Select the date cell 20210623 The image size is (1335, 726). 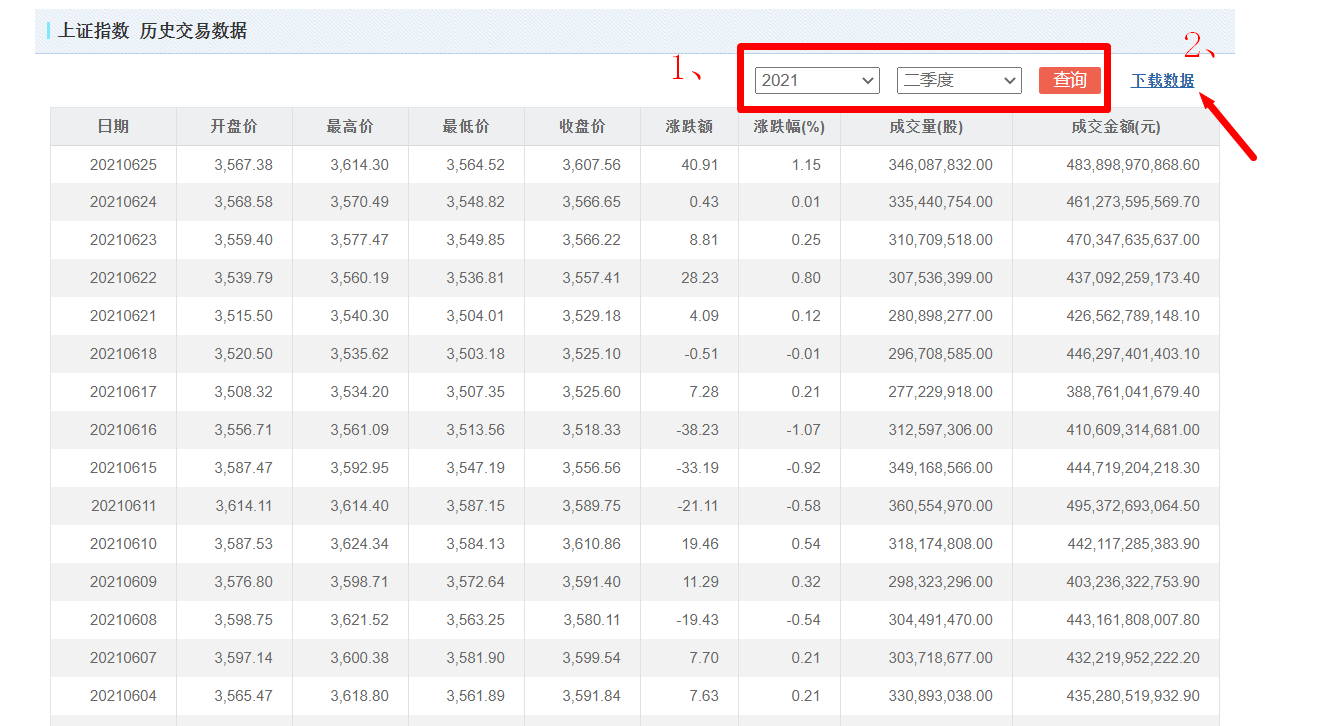(x=123, y=241)
